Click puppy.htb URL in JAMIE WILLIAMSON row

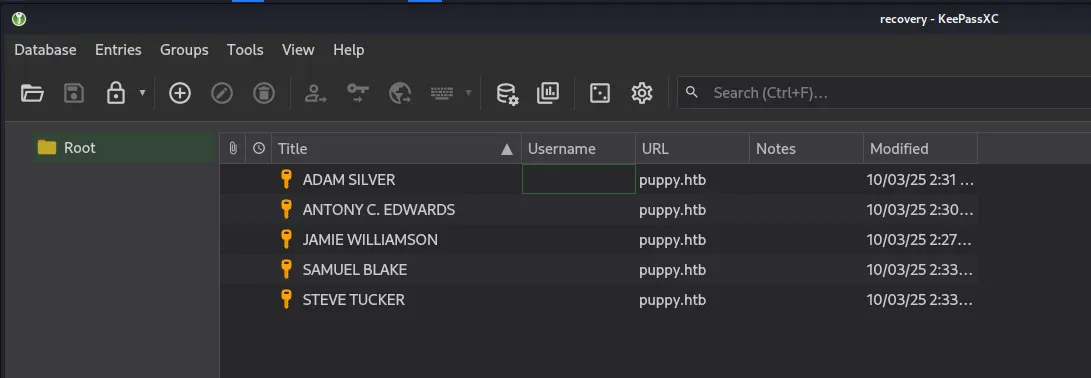(x=673, y=240)
